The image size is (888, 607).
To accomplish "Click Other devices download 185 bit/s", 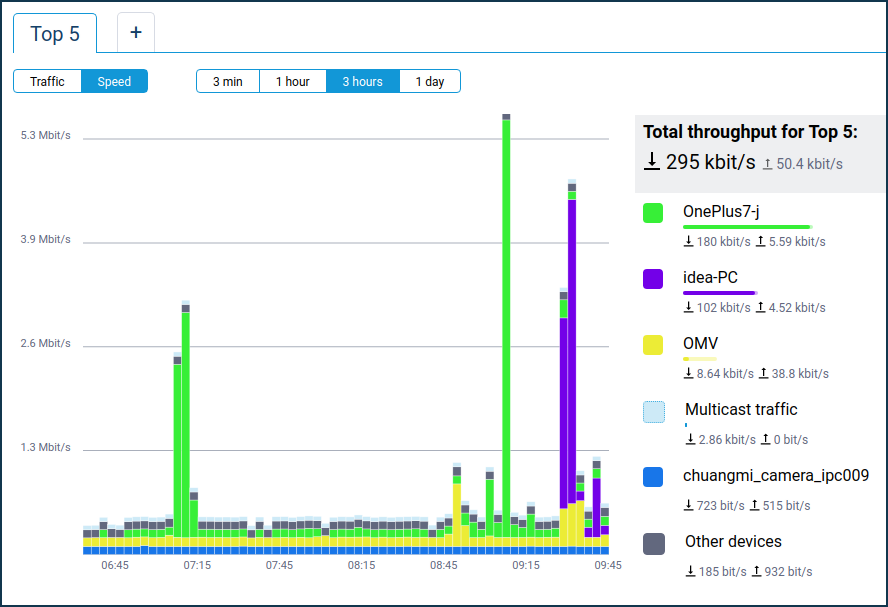I will tap(723, 572).
